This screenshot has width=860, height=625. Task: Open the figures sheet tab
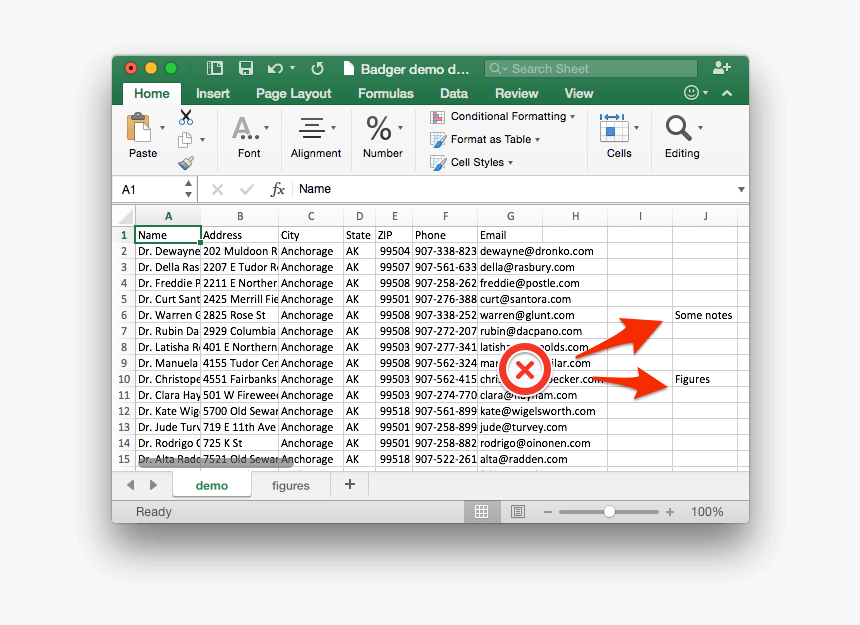coord(290,485)
